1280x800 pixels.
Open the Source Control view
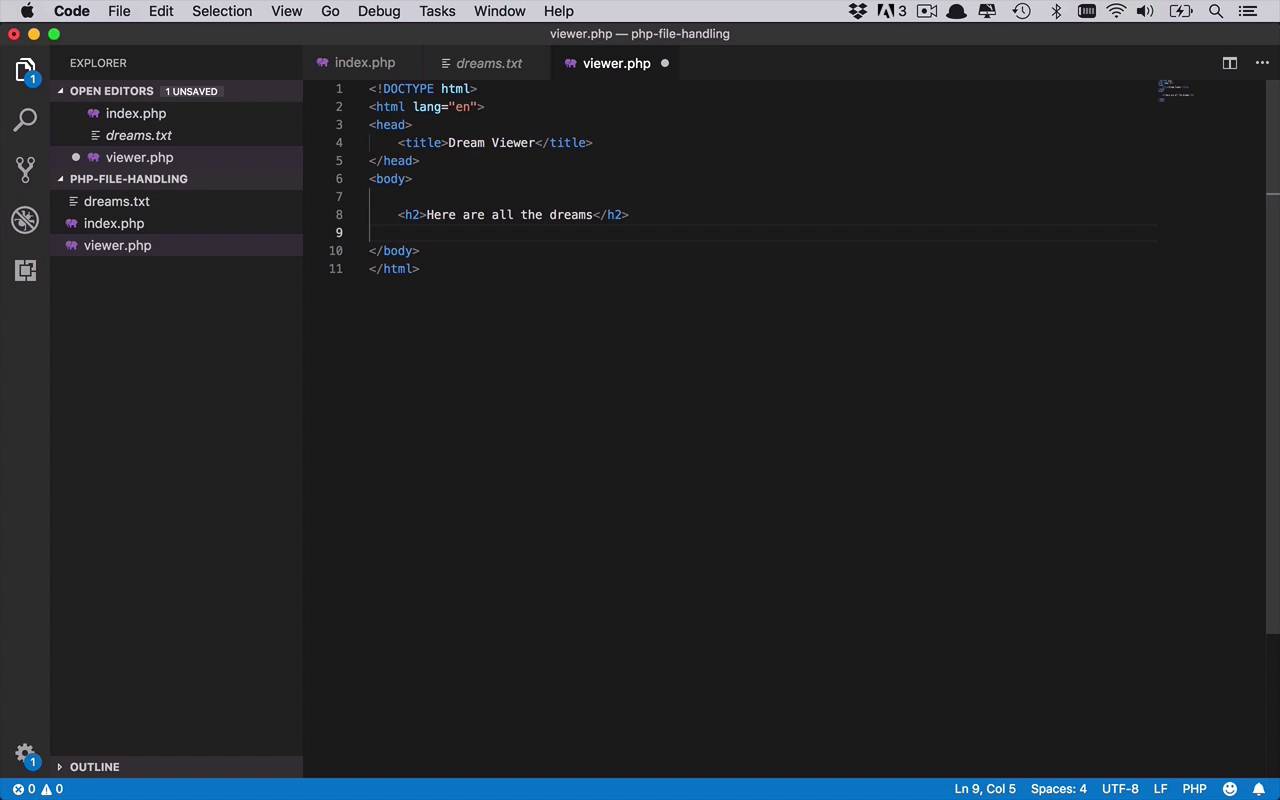(x=25, y=169)
